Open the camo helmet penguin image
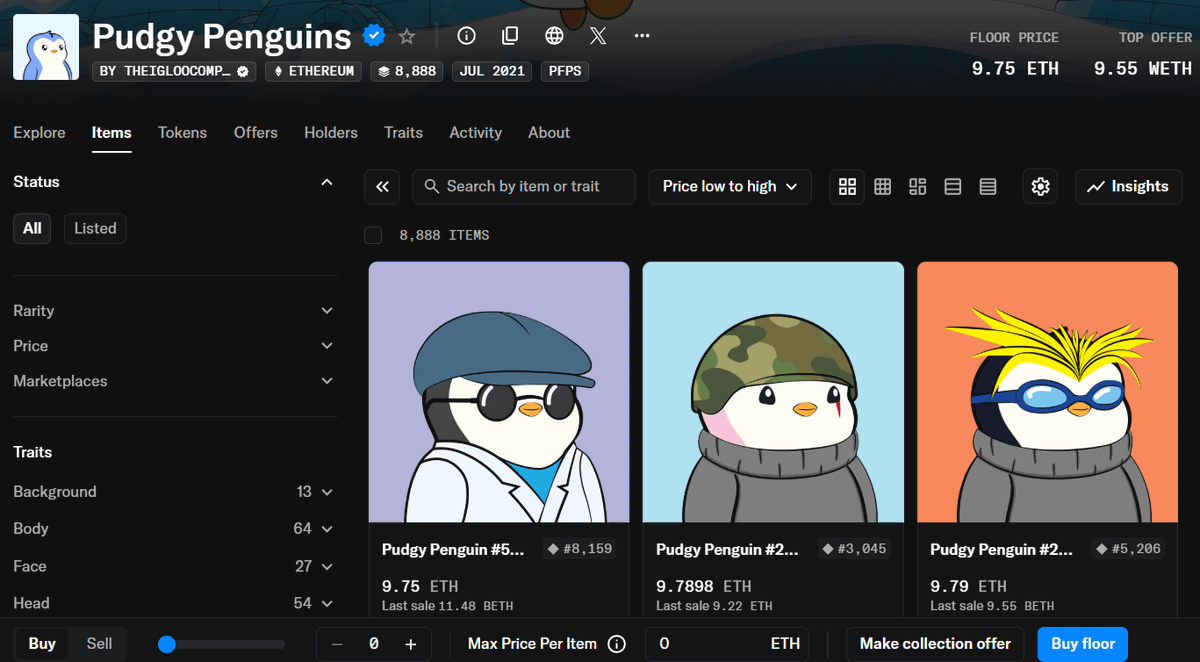The width and height of the screenshot is (1200, 662). (773, 392)
